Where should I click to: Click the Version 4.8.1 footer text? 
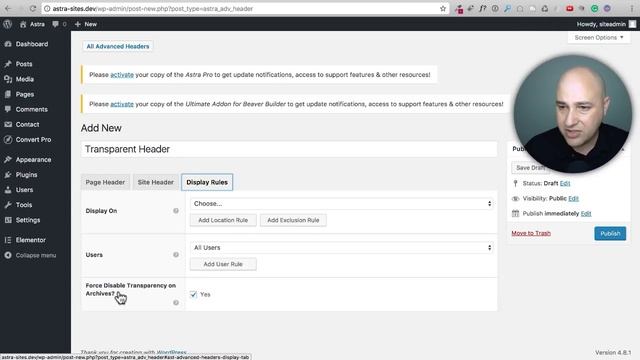pos(613,352)
